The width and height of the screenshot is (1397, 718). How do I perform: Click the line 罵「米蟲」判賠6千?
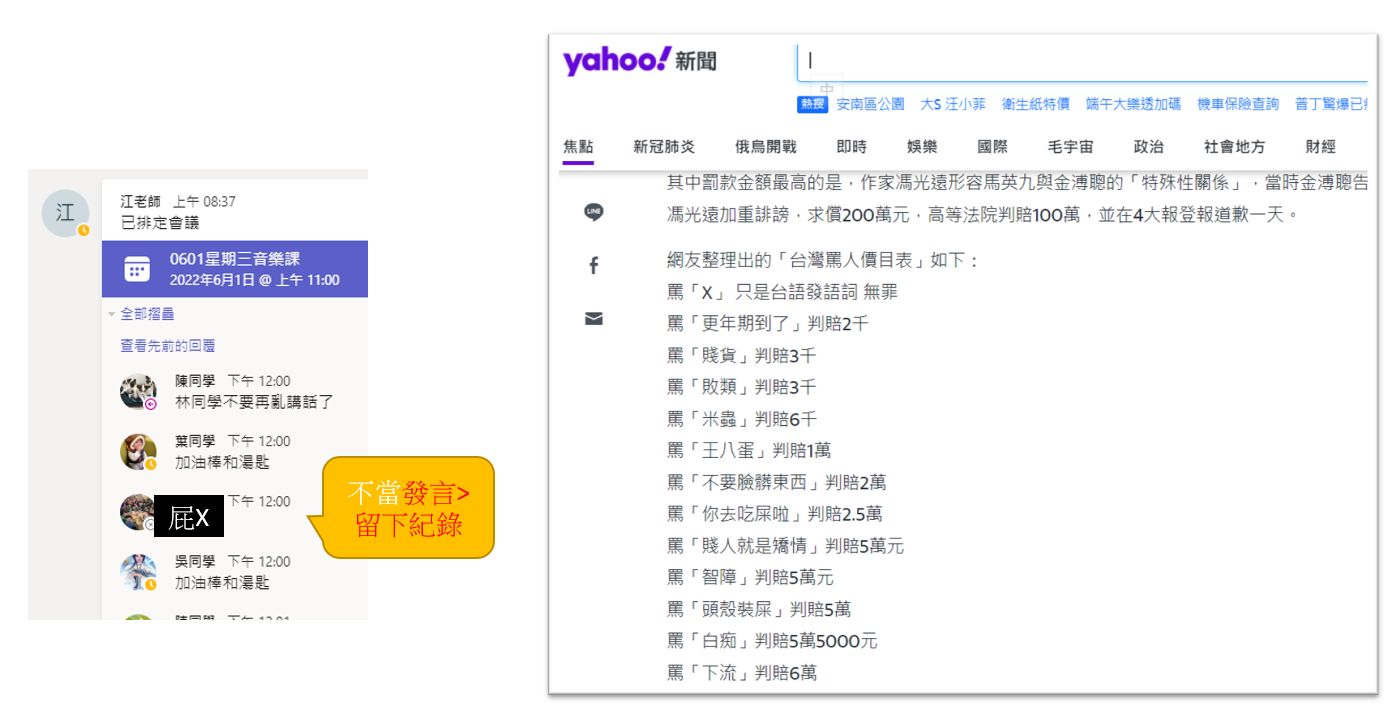point(742,419)
